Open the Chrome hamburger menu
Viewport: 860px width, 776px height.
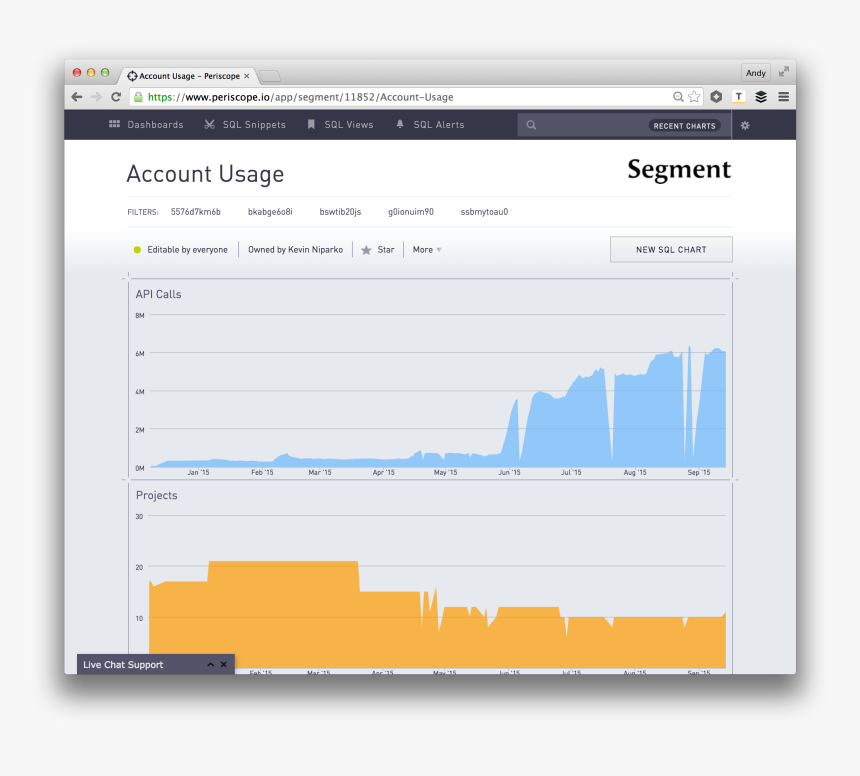[783, 97]
